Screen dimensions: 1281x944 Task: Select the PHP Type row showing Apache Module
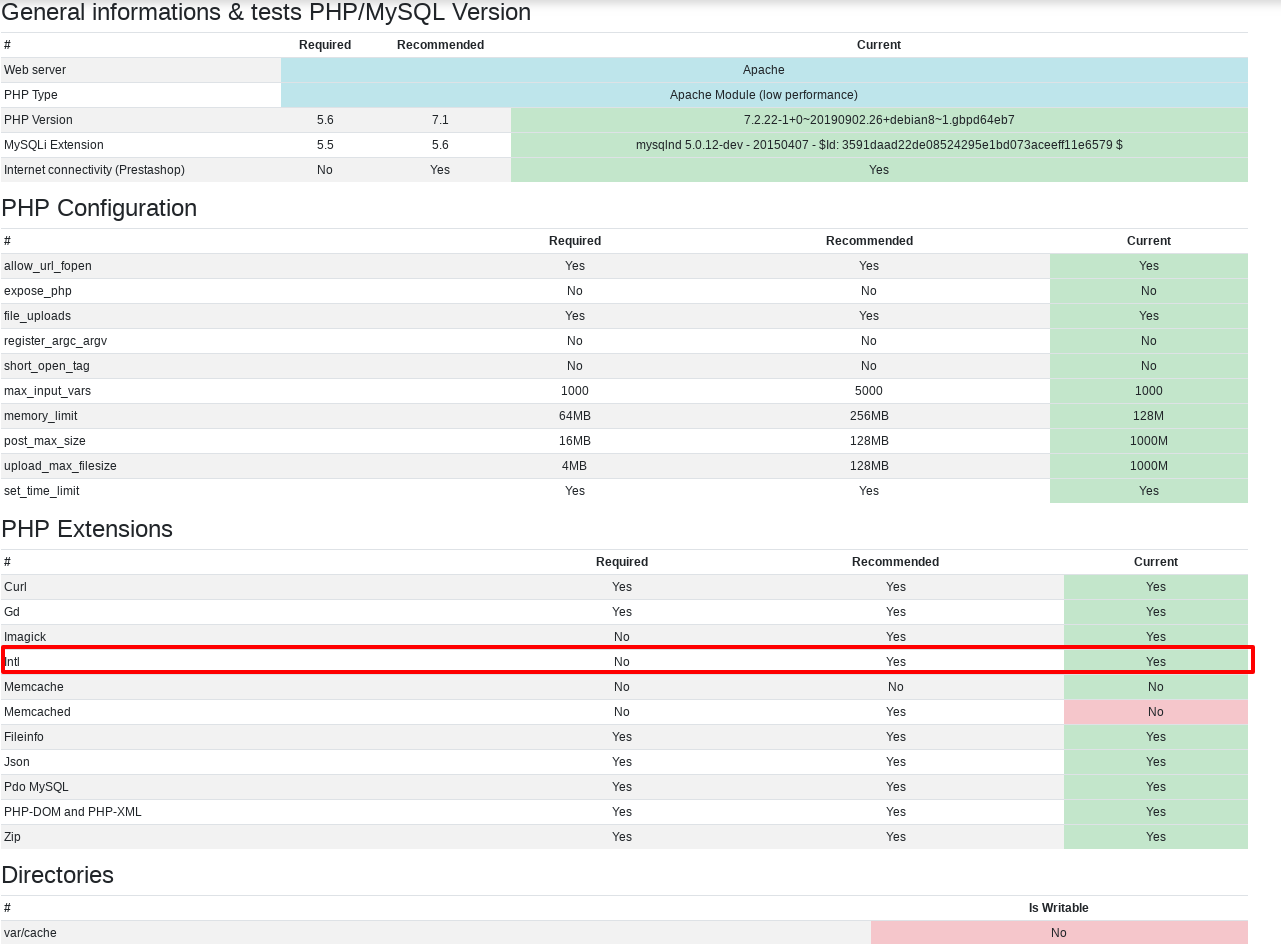pos(763,94)
